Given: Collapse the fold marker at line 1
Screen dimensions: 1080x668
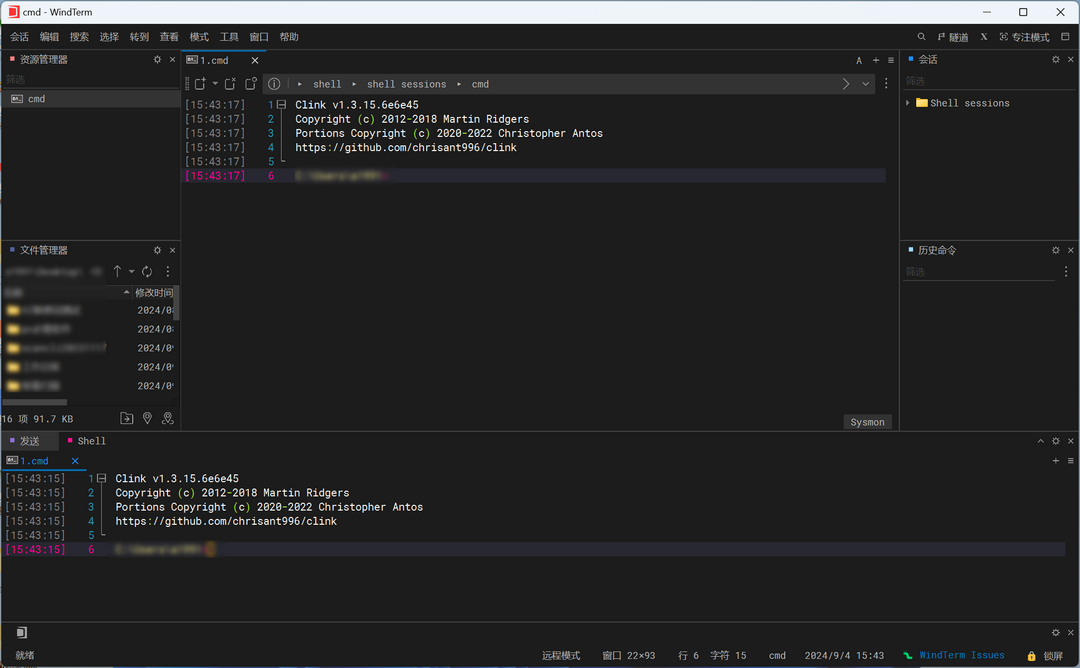Looking at the screenshot, I should (x=282, y=105).
